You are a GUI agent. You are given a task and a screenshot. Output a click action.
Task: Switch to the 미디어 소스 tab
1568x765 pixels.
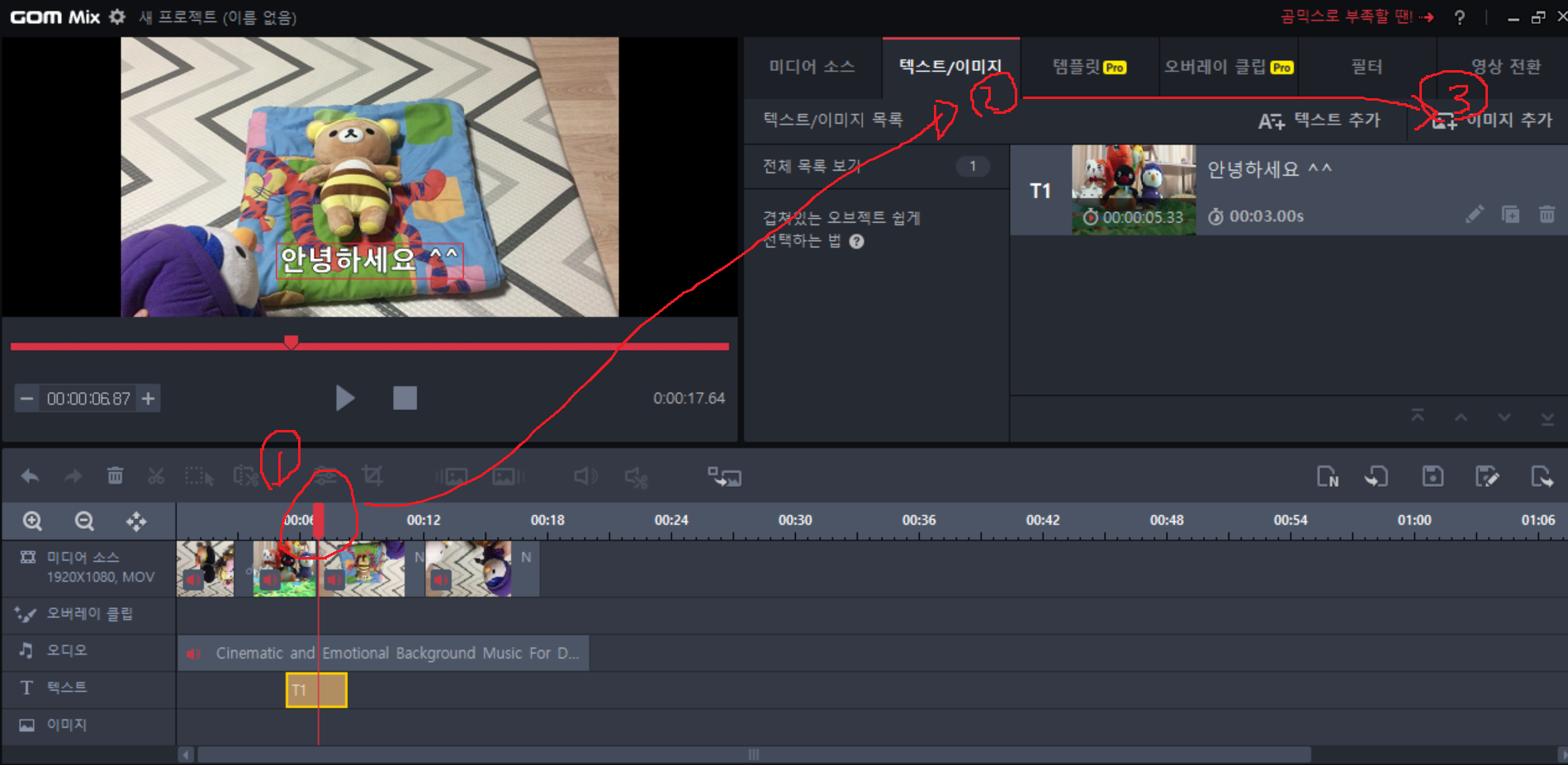point(812,67)
